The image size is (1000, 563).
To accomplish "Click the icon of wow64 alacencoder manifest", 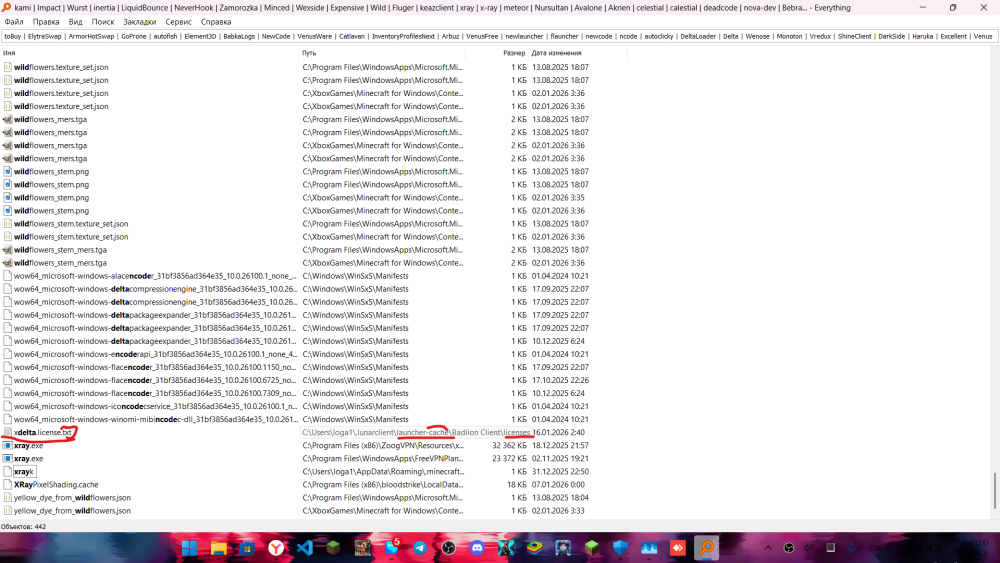I will coord(8,276).
